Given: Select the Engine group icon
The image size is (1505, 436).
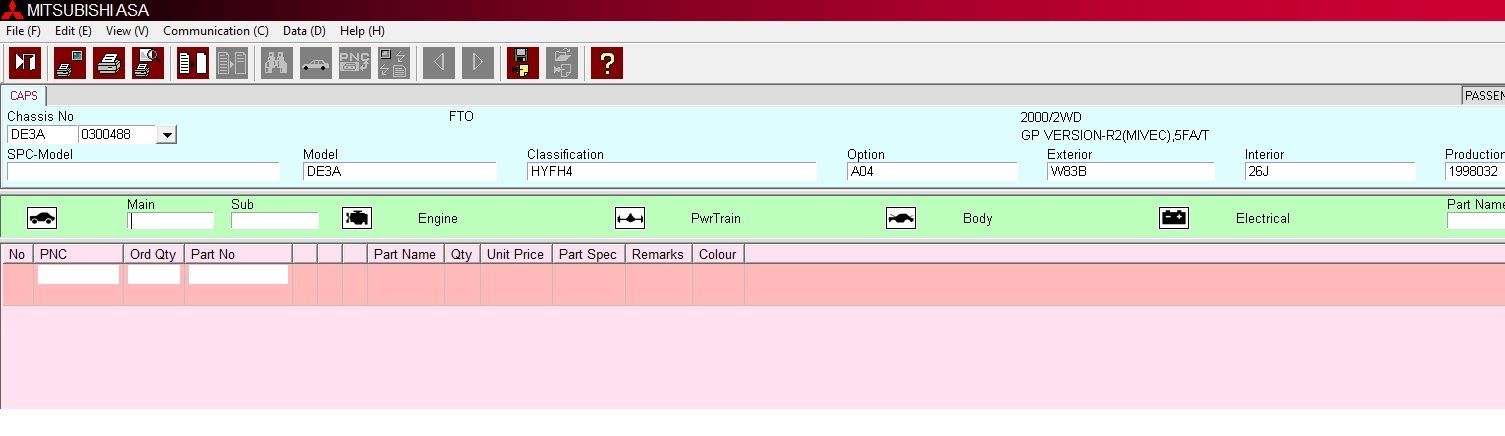Looking at the screenshot, I should click(357, 218).
